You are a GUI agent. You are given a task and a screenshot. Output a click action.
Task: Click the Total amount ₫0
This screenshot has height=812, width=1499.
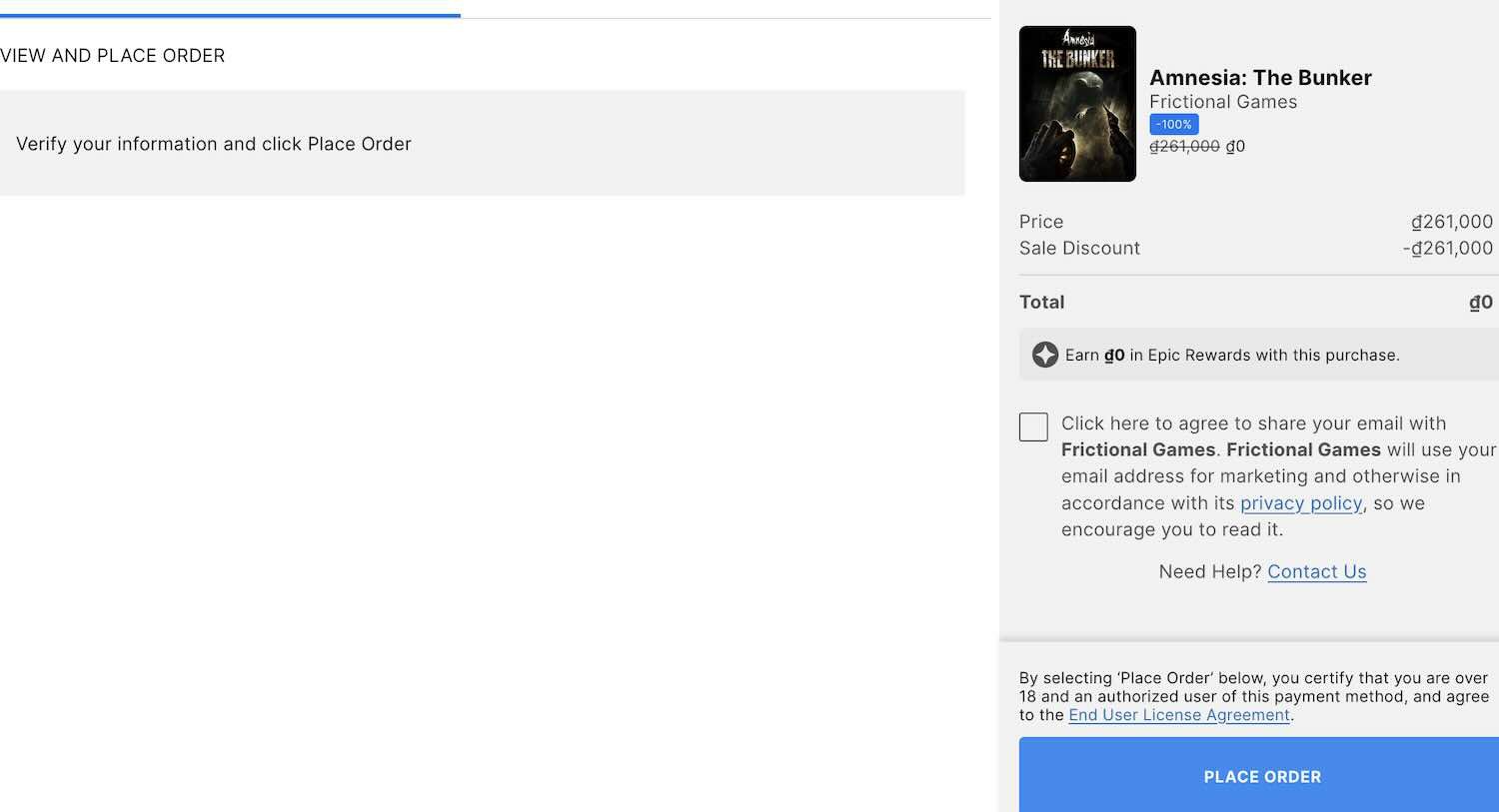pyautogui.click(x=1480, y=303)
